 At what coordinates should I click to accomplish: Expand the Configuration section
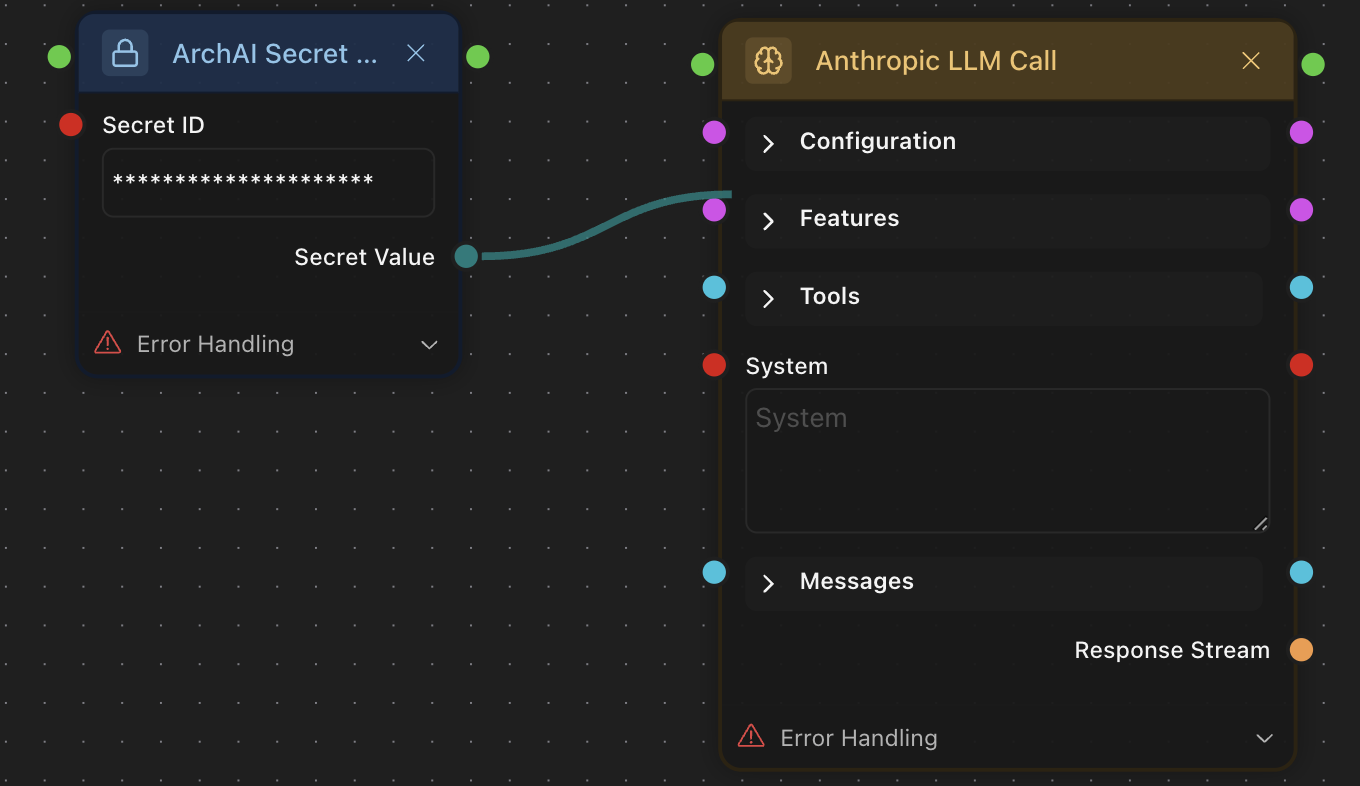[x=768, y=143]
